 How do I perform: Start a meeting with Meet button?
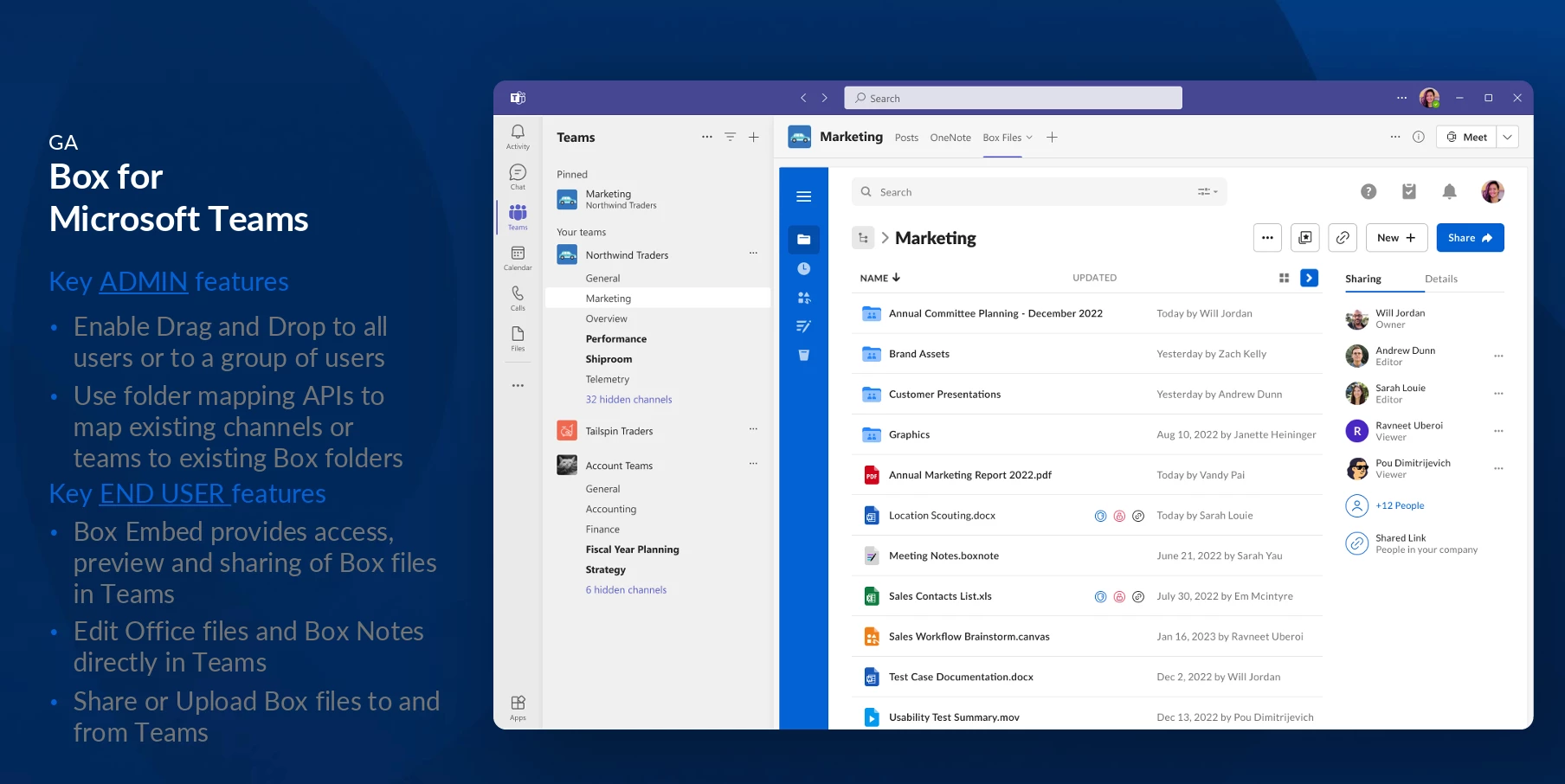point(1466,137)
